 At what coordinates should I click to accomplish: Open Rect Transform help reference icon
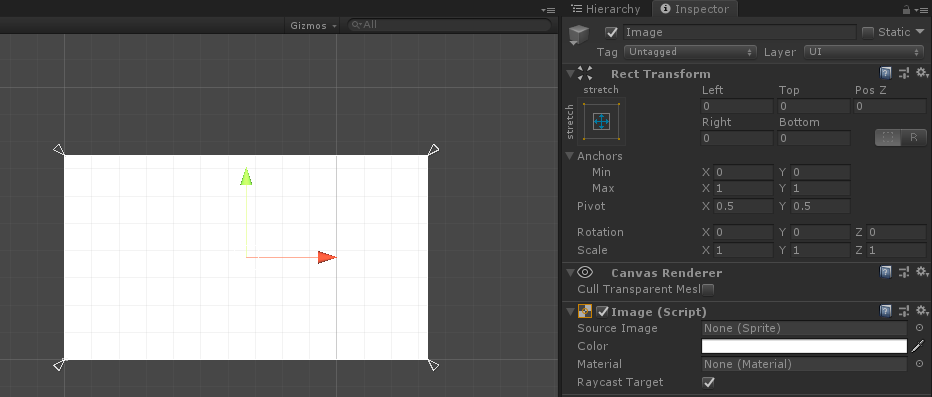[x=886, y=73]
